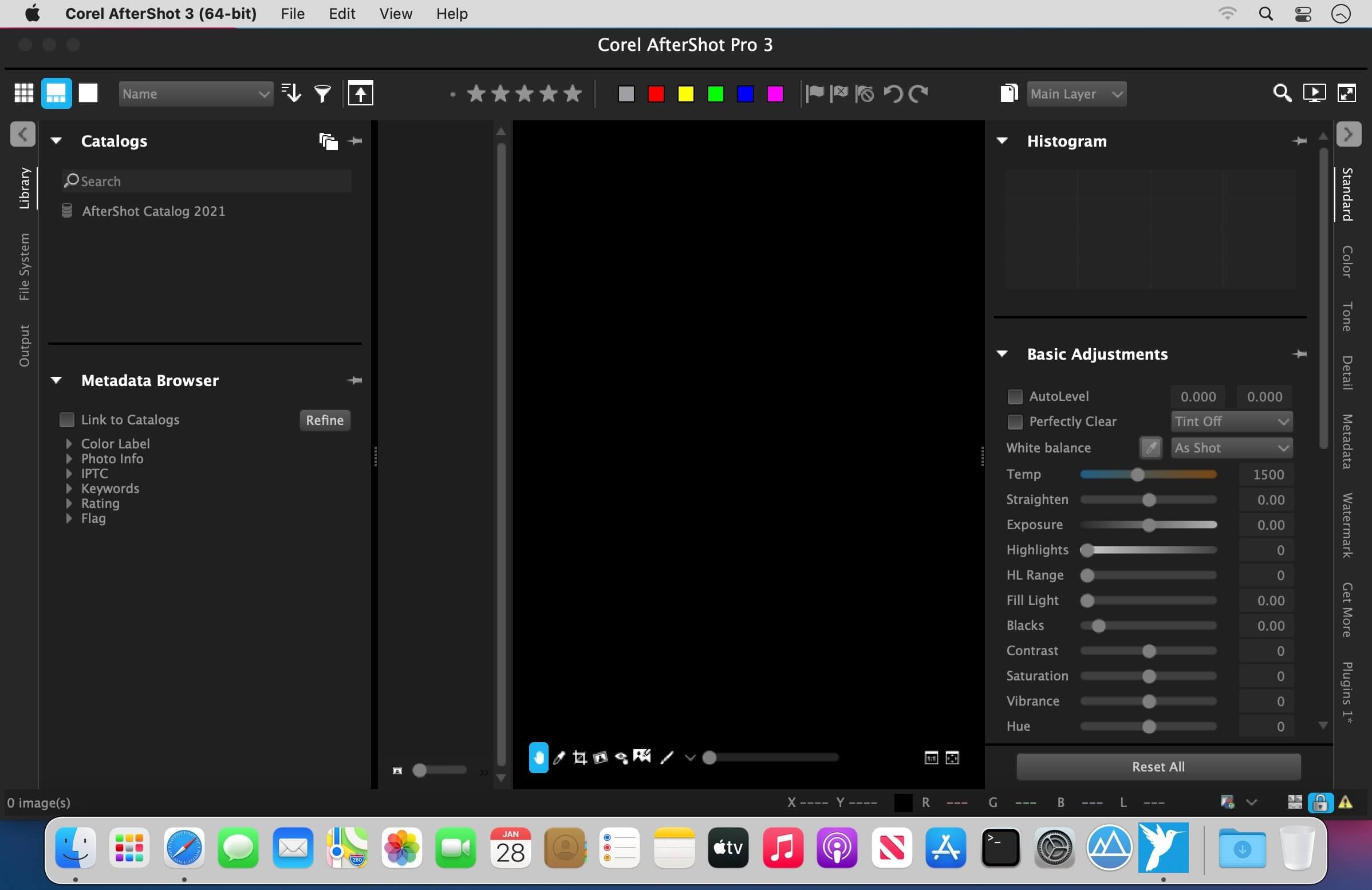Collapse the right panel with arrow button

1349,135
